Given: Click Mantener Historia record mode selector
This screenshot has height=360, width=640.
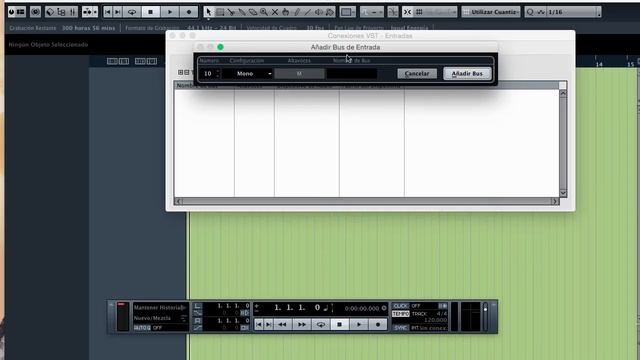Looking at the screenshot, I should pos(160,307).
